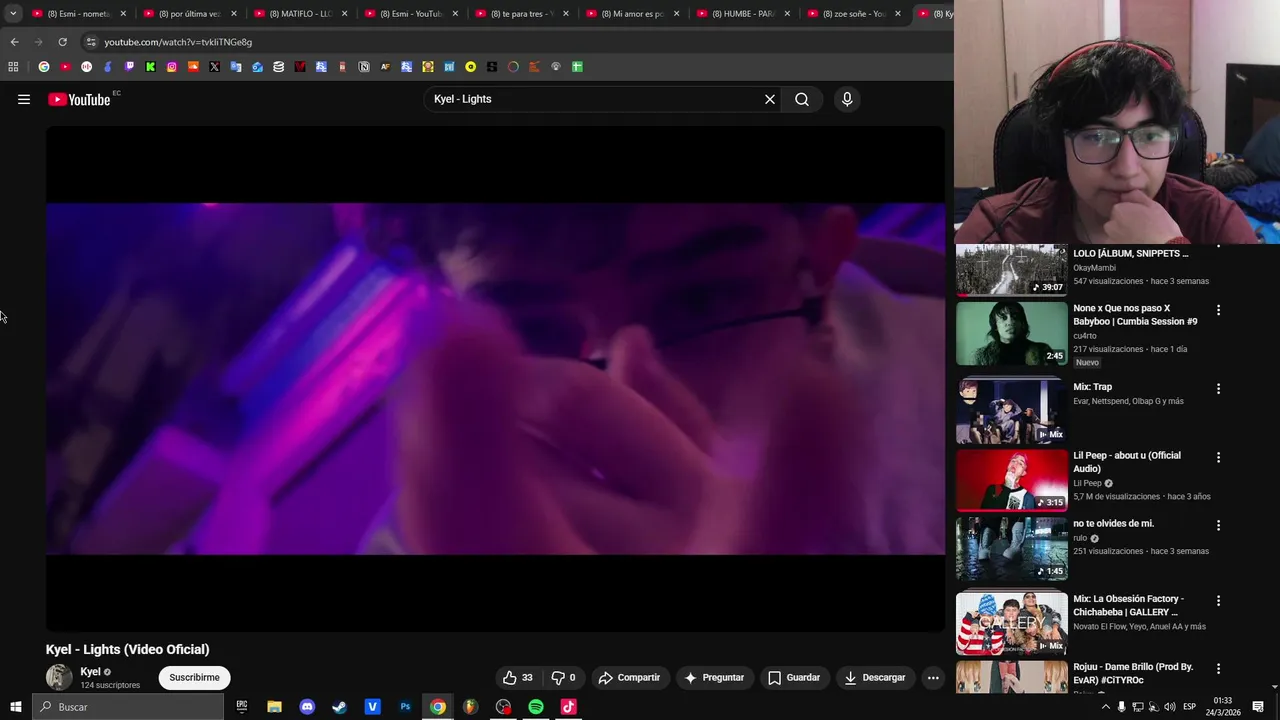Open options menu for Rojuu Dame Brillo
1280x720 pixels.
1218,668
